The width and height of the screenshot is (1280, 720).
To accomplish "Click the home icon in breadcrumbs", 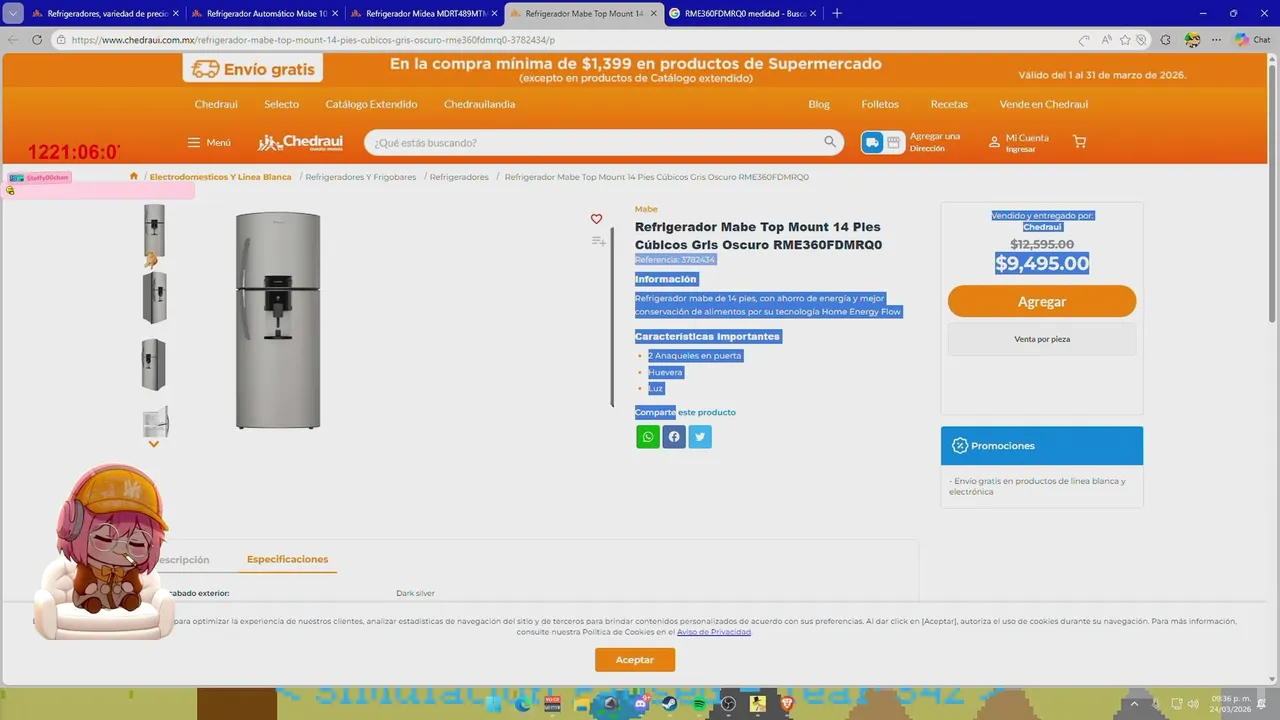I will [133, 177].
